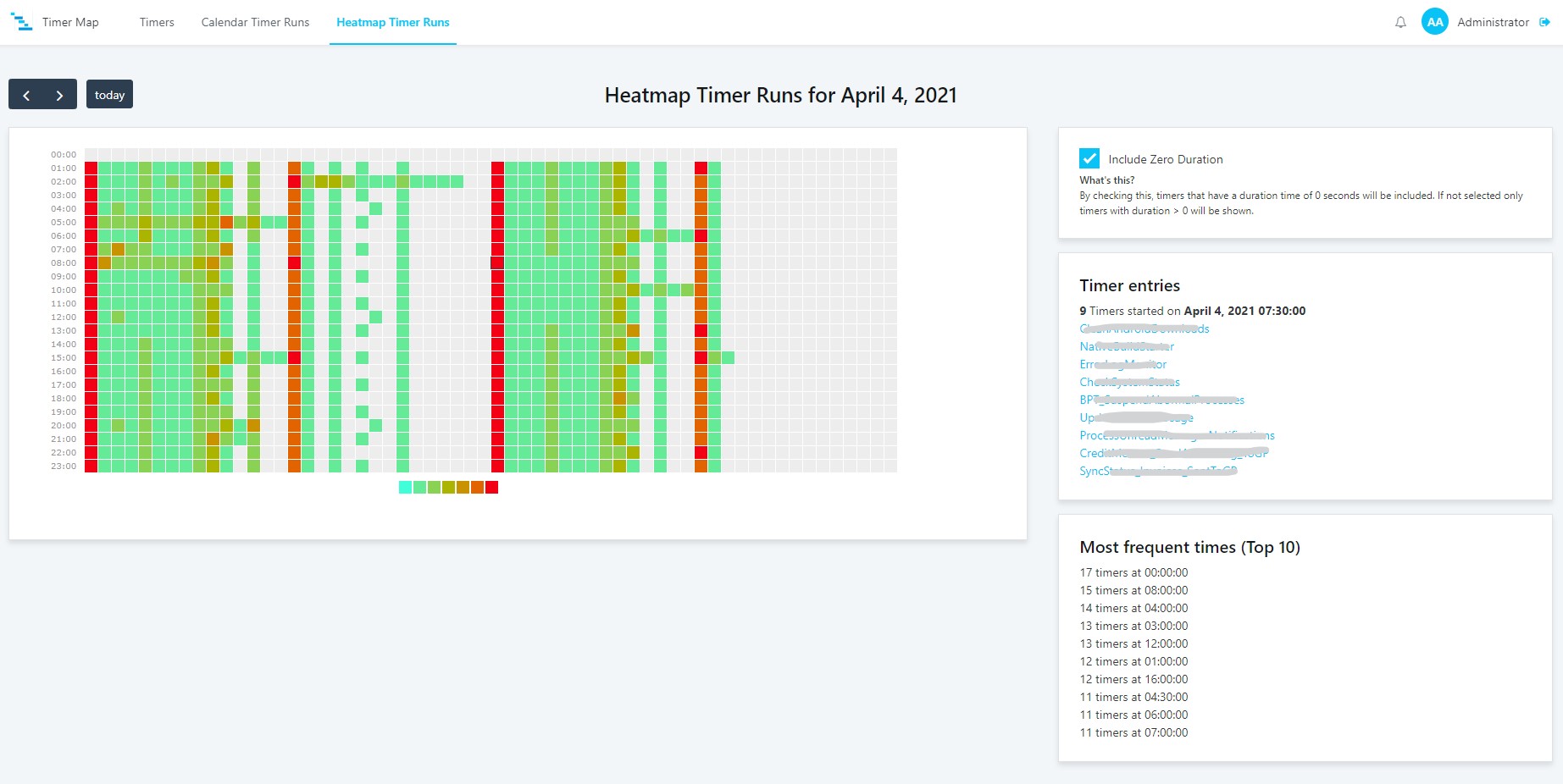Jump to today's heatmap

tap(109, 95)
